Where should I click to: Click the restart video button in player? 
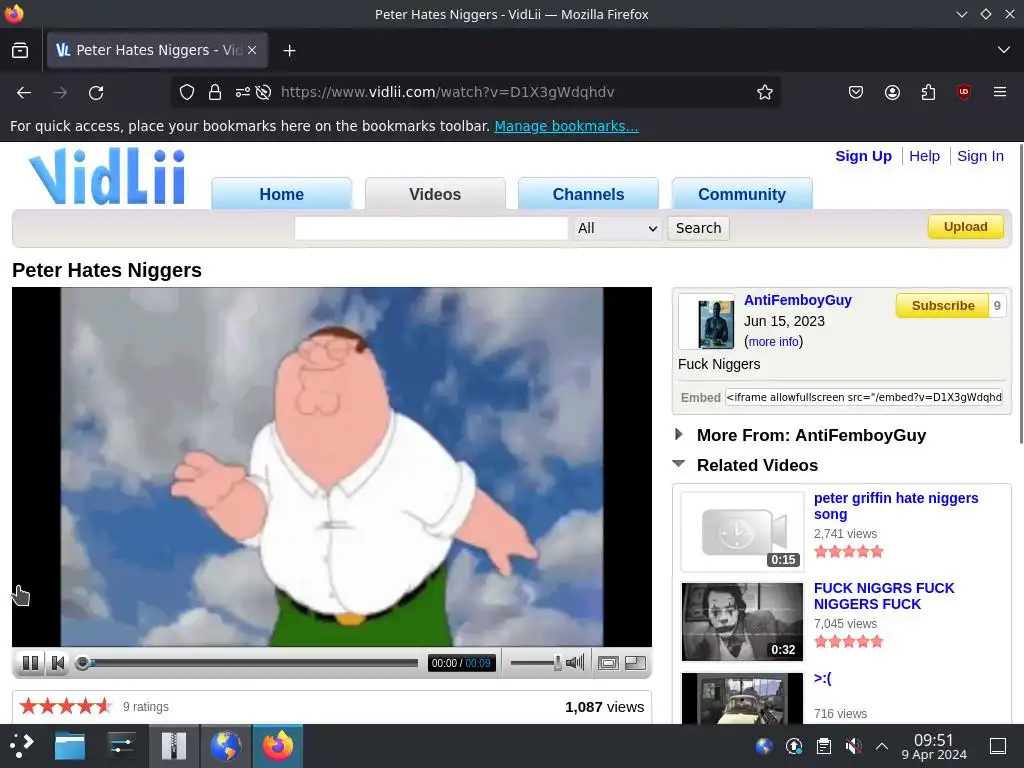(x=57, y=664)
